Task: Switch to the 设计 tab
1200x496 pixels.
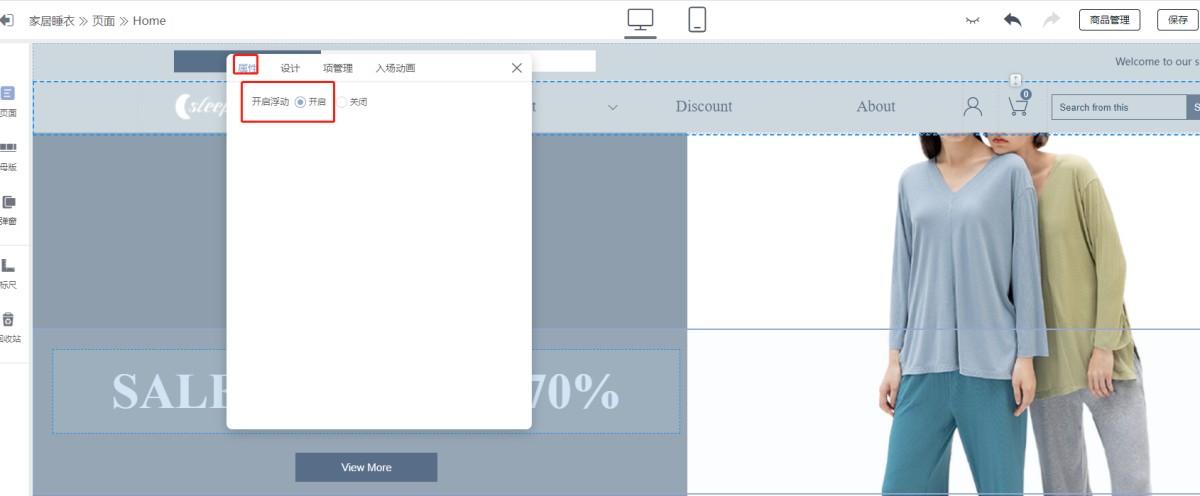Action: (x=290, y=68)
